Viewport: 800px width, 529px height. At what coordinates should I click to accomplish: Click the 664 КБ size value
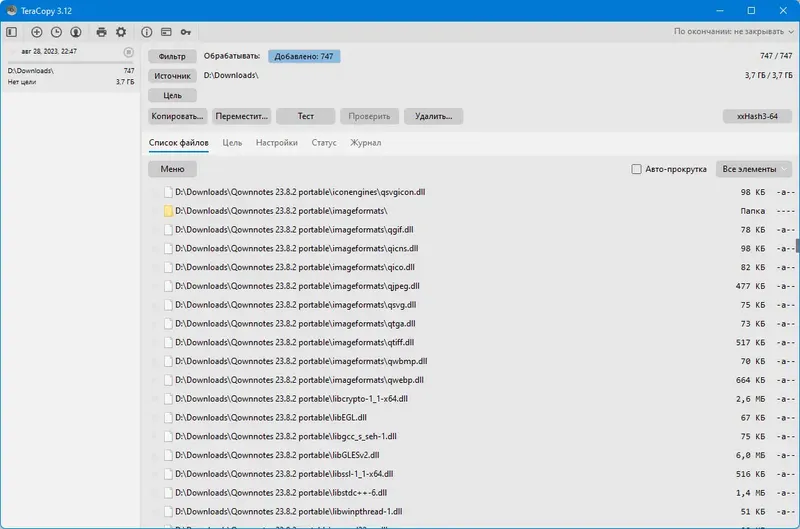click(x=751, y=380)
